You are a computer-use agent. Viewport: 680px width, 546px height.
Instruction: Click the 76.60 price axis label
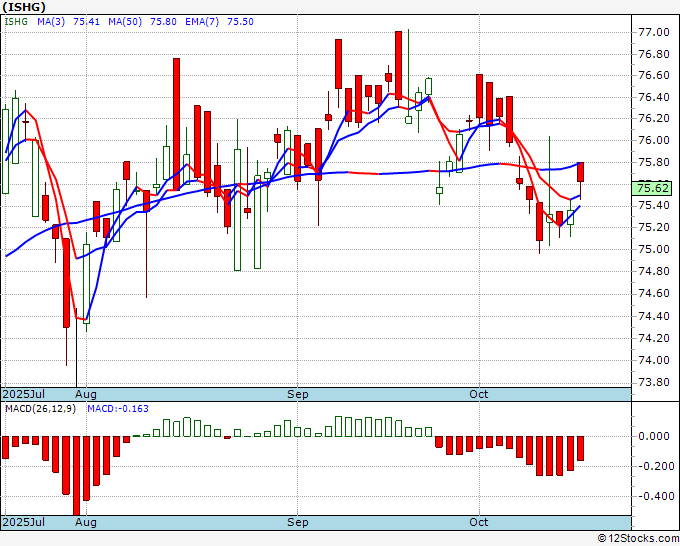click(654, 75)
